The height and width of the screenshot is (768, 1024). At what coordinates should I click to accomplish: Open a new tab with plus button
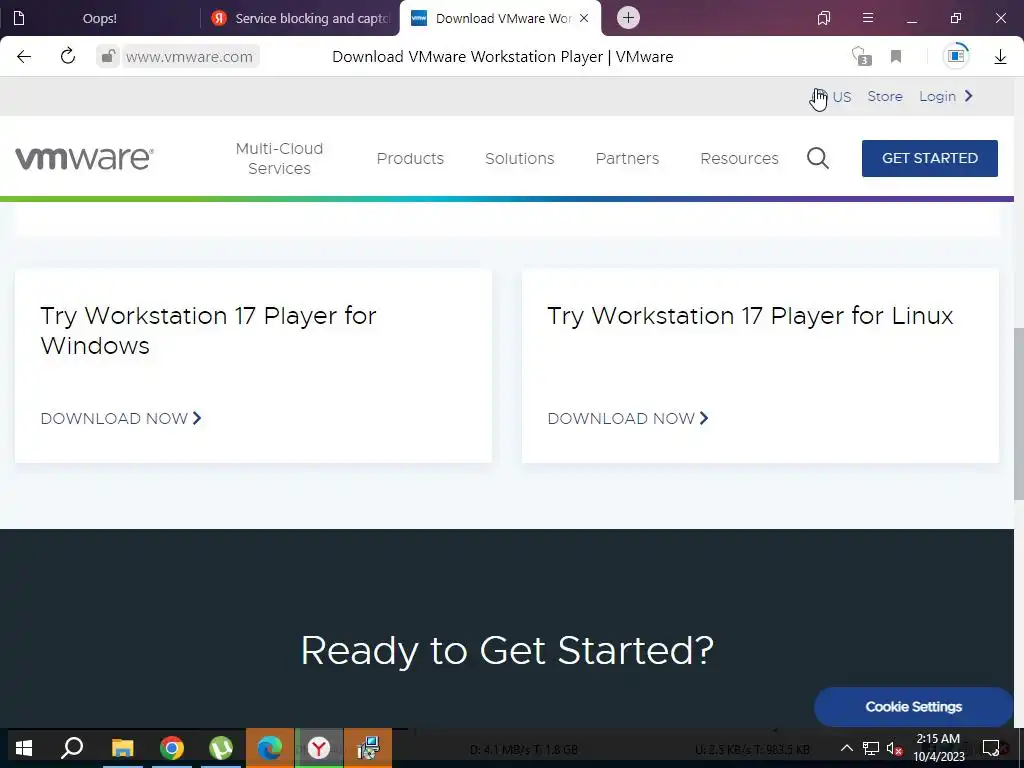628,18
